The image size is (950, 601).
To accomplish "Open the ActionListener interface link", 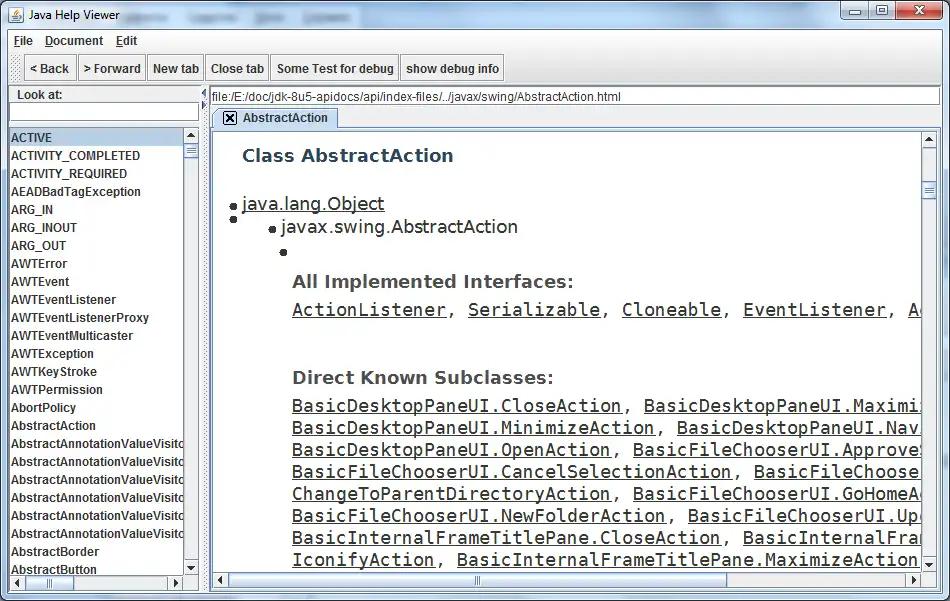I will [x=369, y=310].
